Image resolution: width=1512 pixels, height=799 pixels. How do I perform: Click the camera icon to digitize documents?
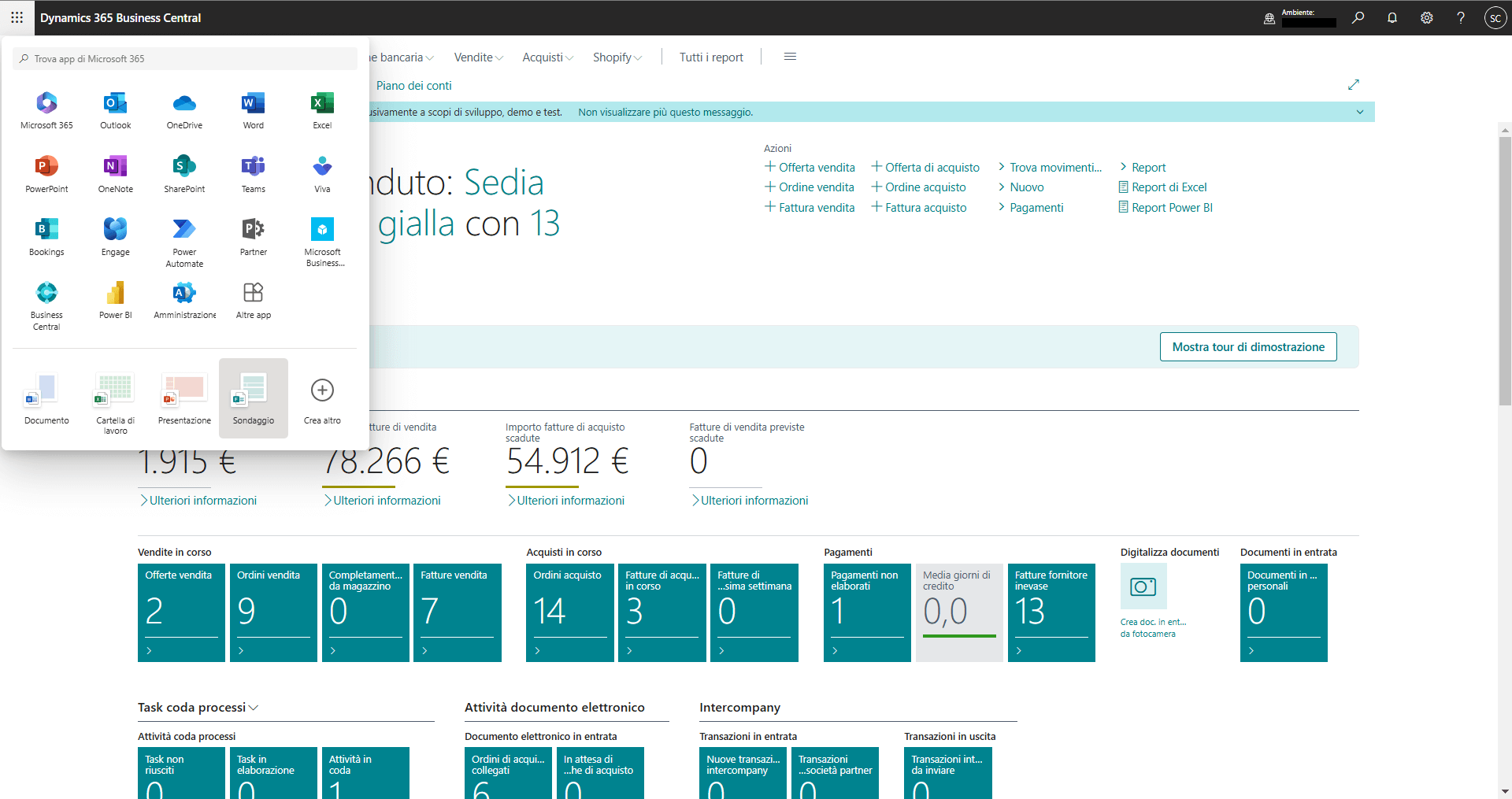click(1143, 586)
